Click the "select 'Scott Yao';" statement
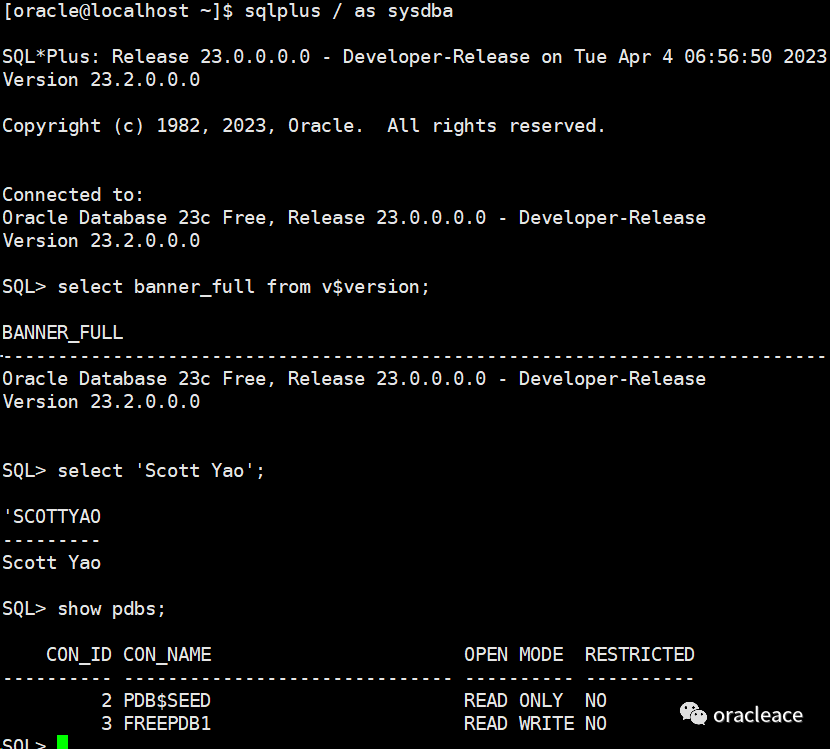Screen dimensions: 830x749 coord(161,471)
